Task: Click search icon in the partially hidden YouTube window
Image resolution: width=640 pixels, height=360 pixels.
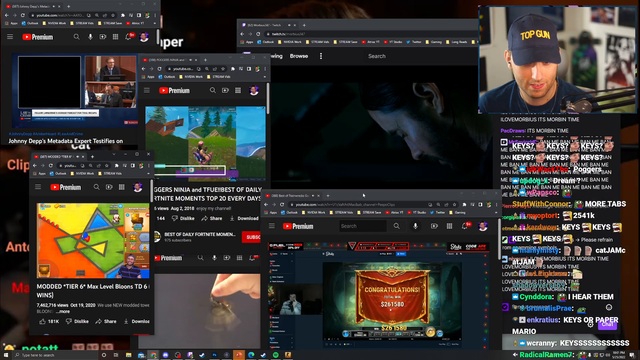Action: pos(200,258)
